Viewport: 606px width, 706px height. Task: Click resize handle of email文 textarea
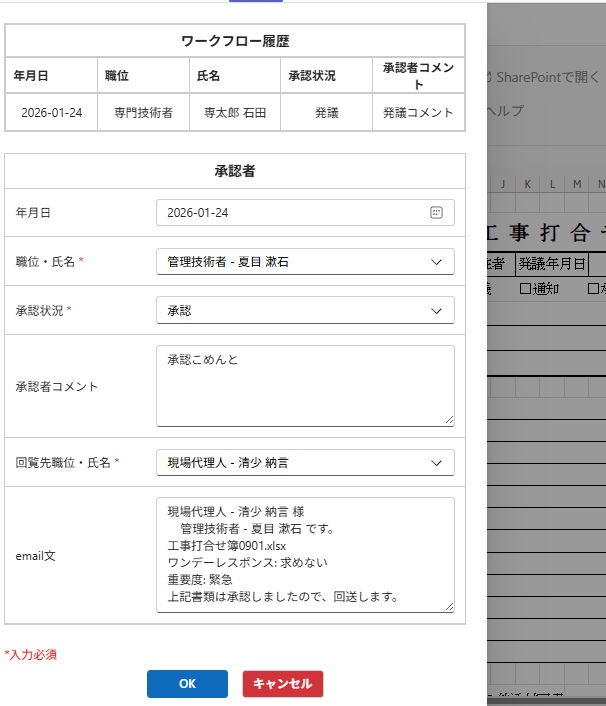(449, 606)
